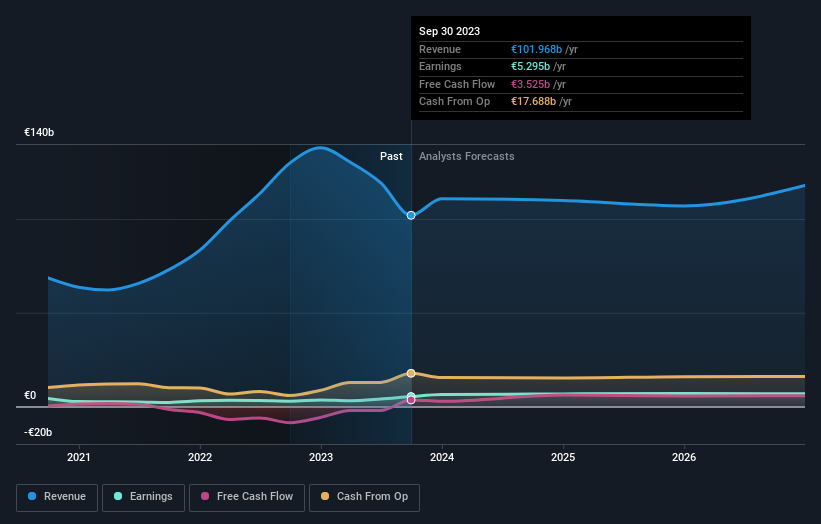Click the 2026 x-axis label
821x524 pixels.
coord(684,458)
